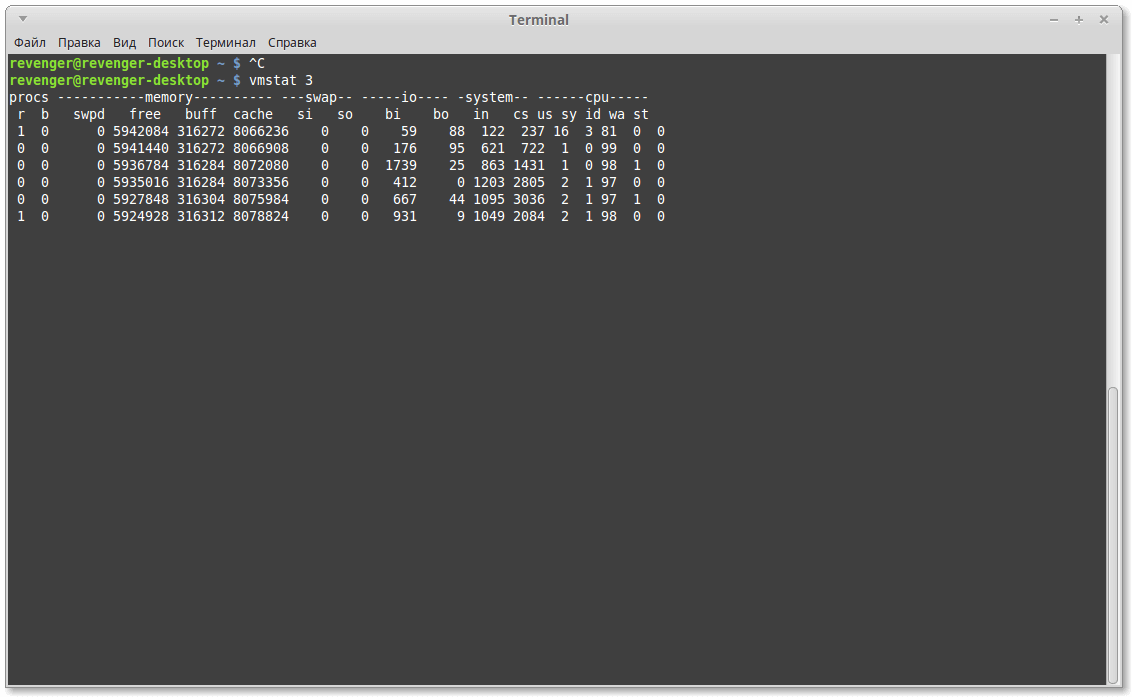1132x697 pixels.
Task: Click cs value 2084
Action: coord(529,216)
